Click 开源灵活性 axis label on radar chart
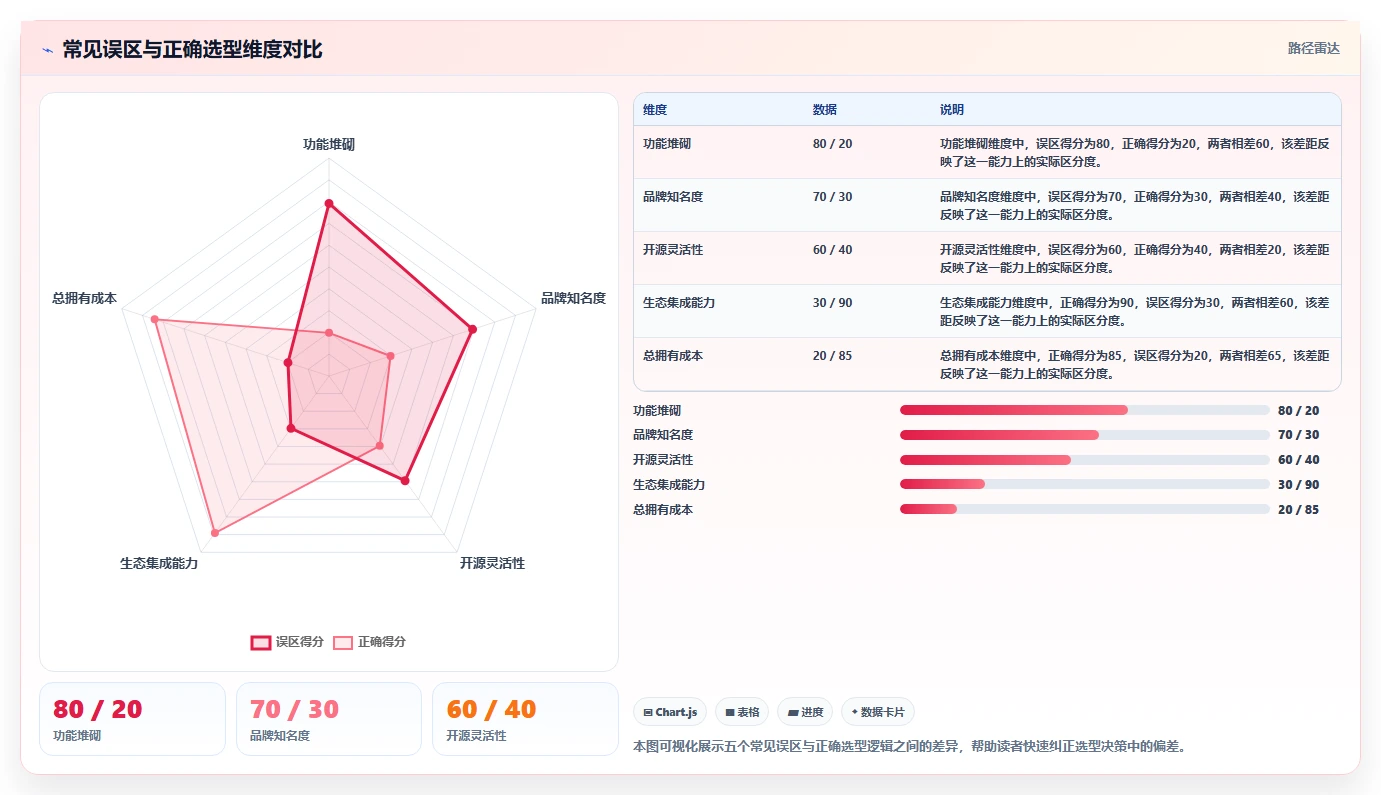 pyautogui.click(x=492, y=563)
